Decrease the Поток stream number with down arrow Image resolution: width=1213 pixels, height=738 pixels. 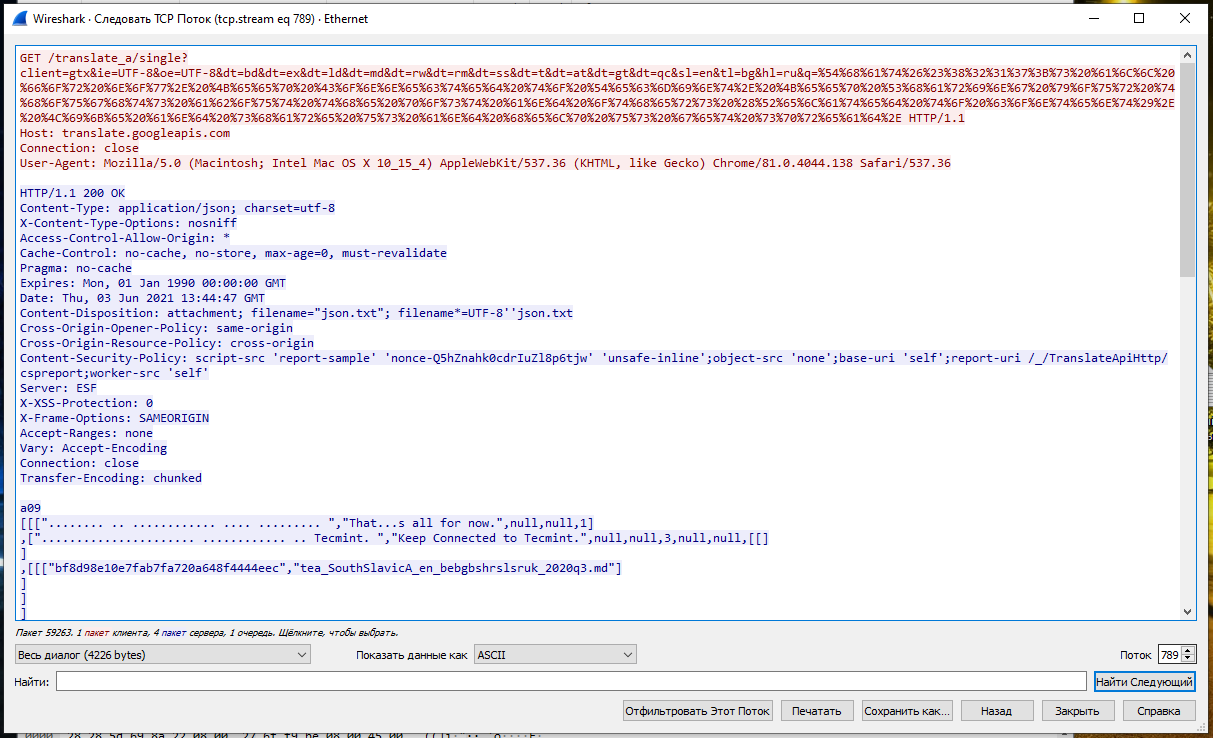pyautogui.click(x=1188, y=659)
